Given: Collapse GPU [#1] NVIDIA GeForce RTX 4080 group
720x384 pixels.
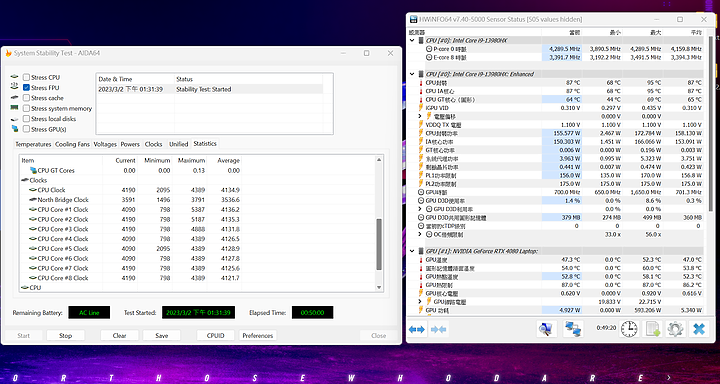Looking at the screenshot, I should (x=412, y=251).
